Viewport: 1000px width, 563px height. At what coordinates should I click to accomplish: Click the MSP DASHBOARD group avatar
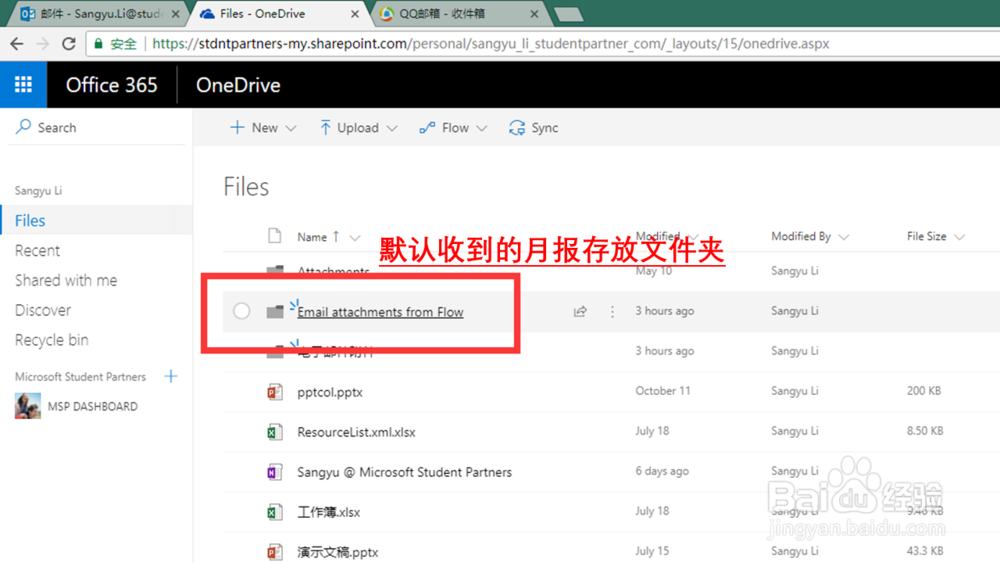[28, 406]
